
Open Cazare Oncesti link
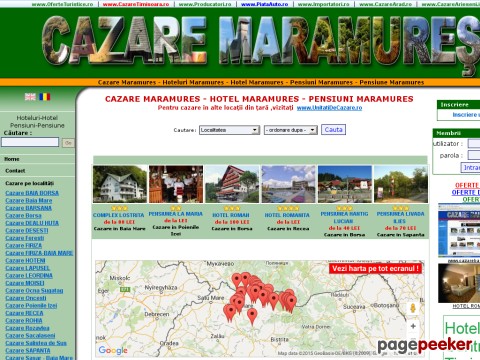tap(26, 298)
